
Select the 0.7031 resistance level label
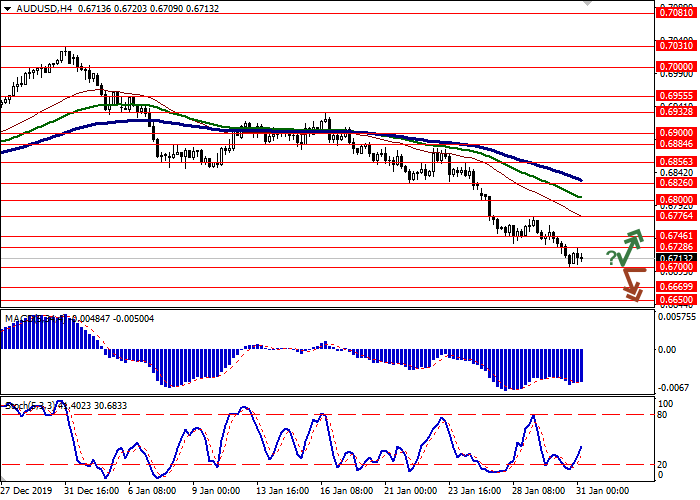pos(675,45)
